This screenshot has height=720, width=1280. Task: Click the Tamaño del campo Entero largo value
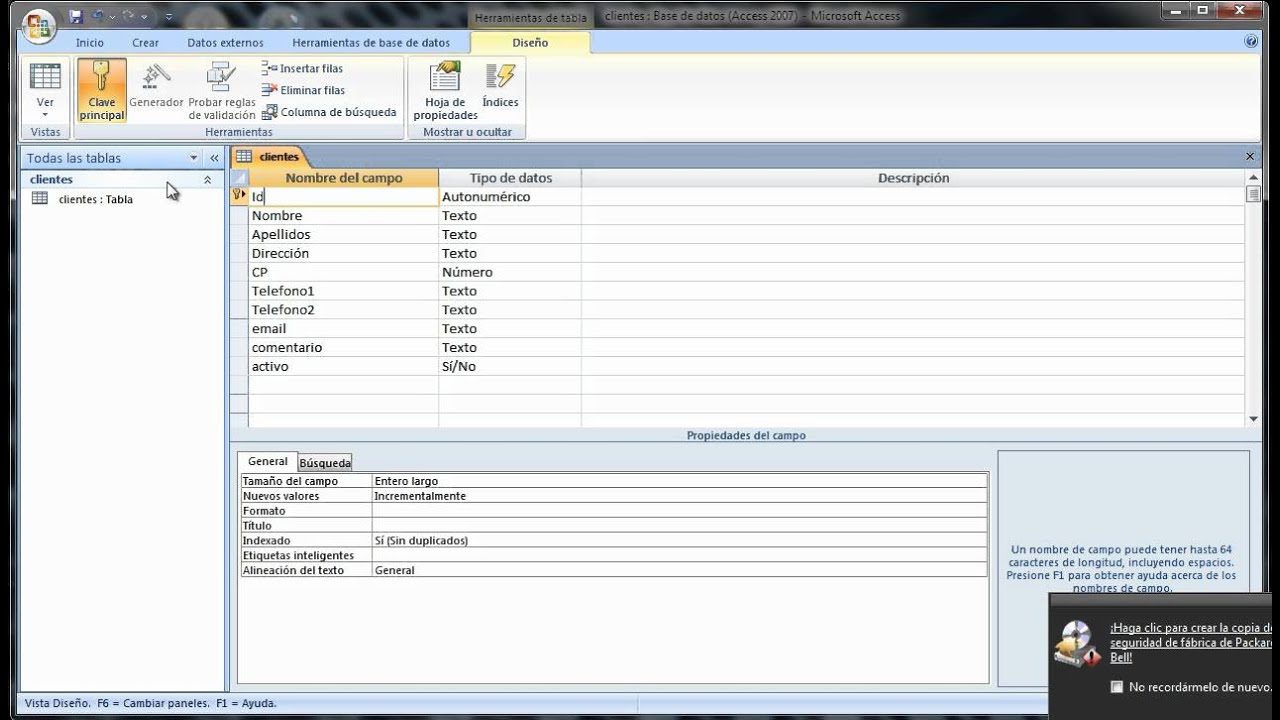pos(680,481)
